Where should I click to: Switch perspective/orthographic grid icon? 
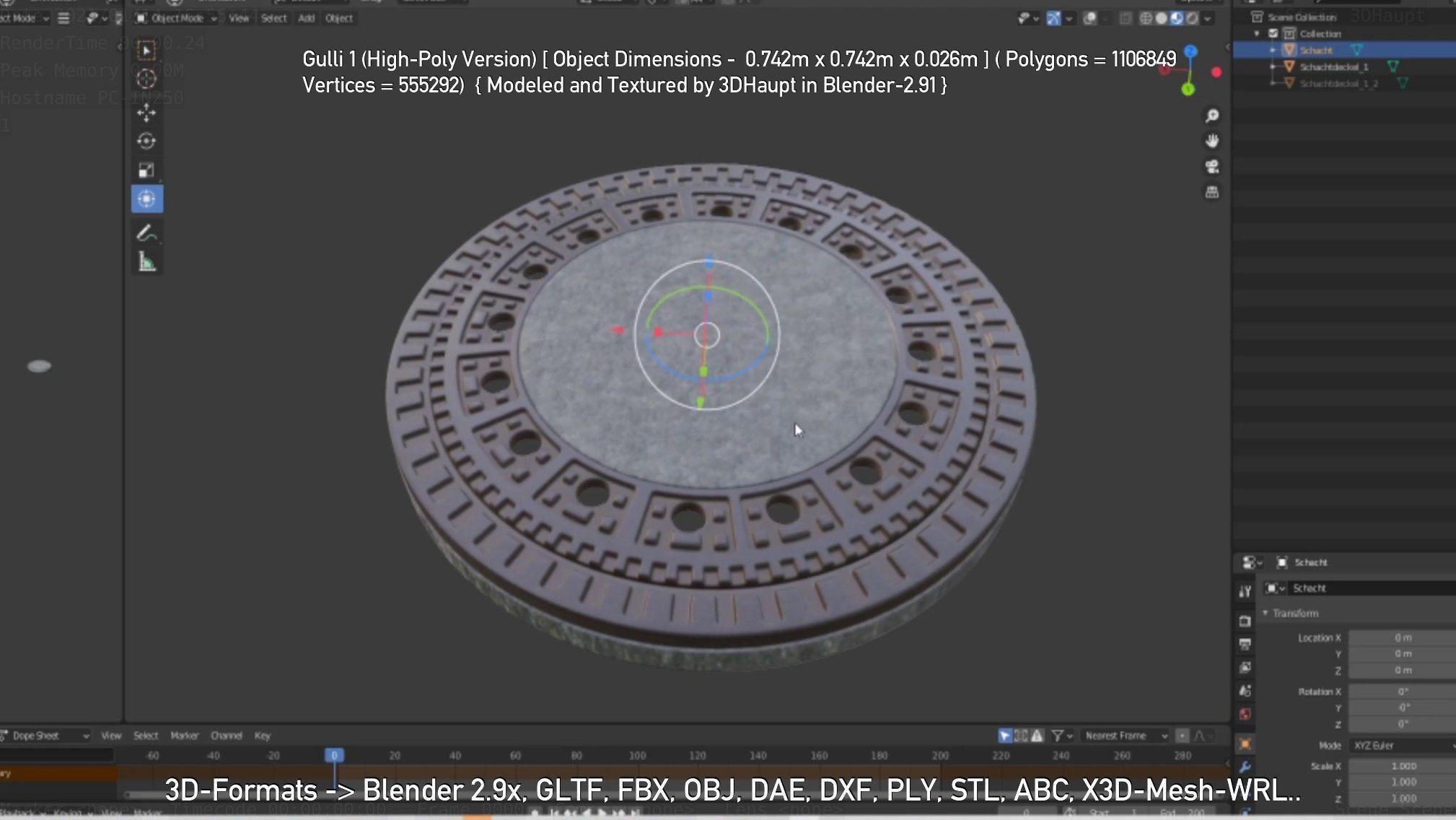point(1212,192)
